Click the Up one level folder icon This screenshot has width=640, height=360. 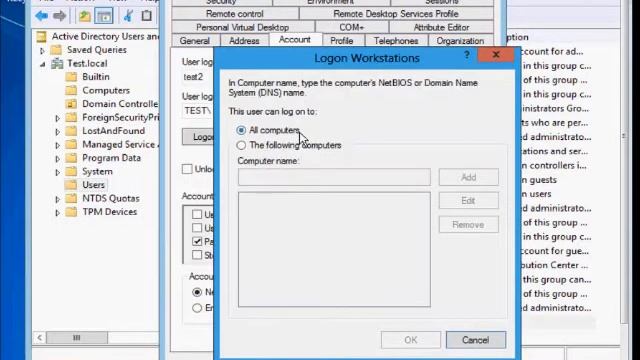coord(84,16)
